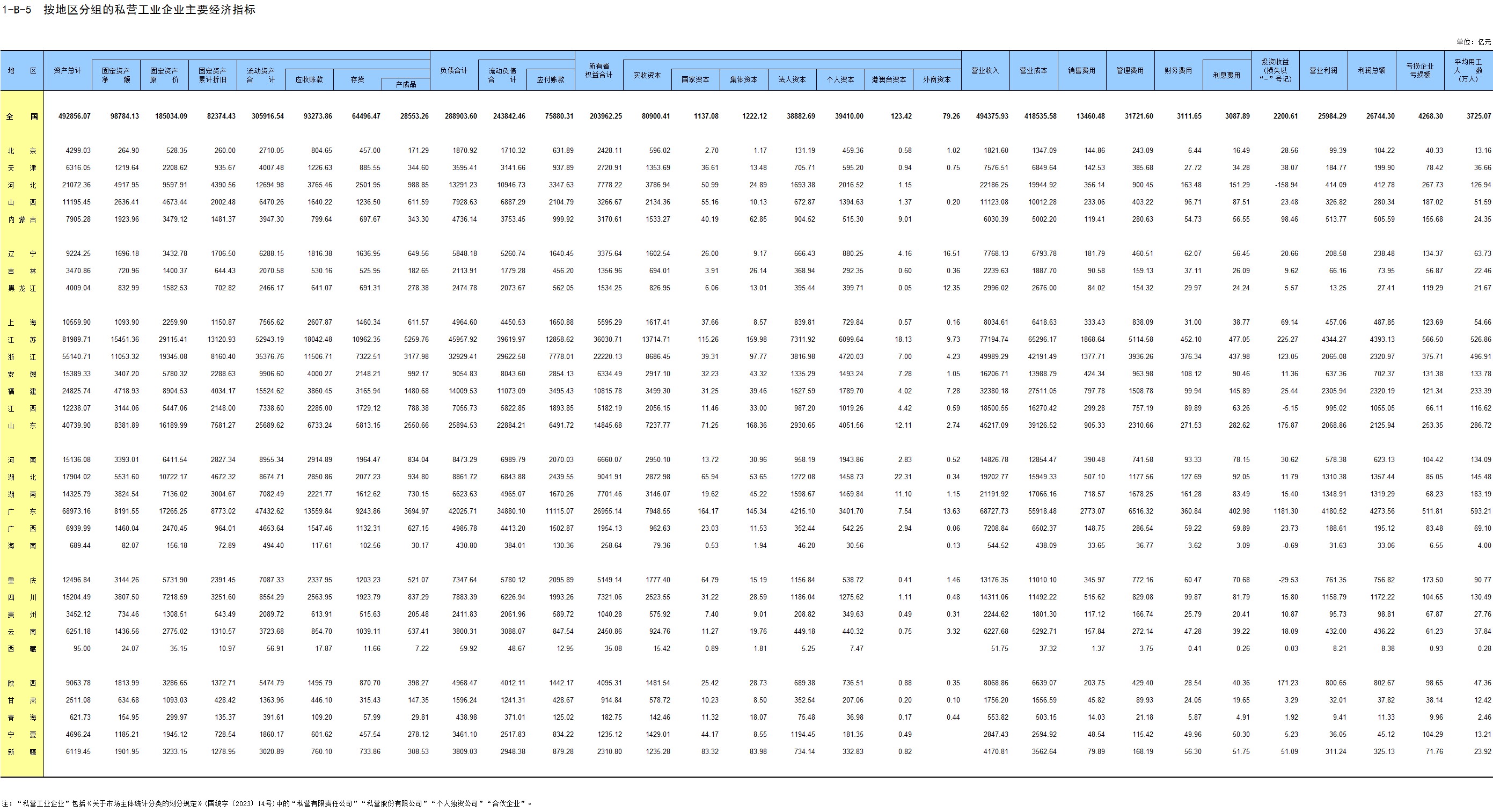The height and width of the screenshot is (812, 1493).
Task: Click the table title 按地区分组的私营工业企业主要经济指标
Action: tap(149, 9)
